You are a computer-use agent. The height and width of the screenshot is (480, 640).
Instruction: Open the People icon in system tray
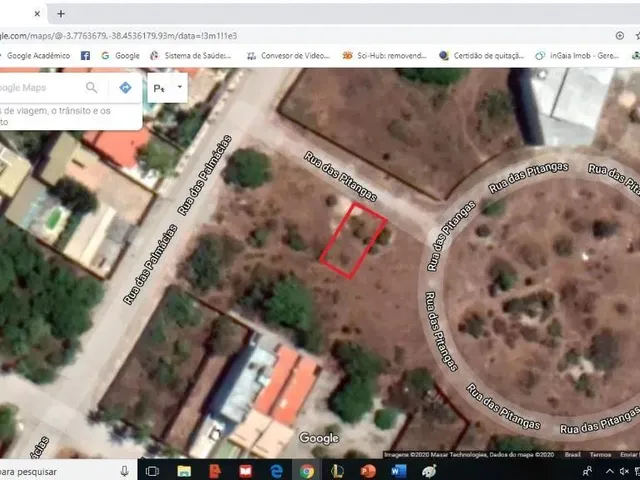pyautogui.click(x=587, y=471)
